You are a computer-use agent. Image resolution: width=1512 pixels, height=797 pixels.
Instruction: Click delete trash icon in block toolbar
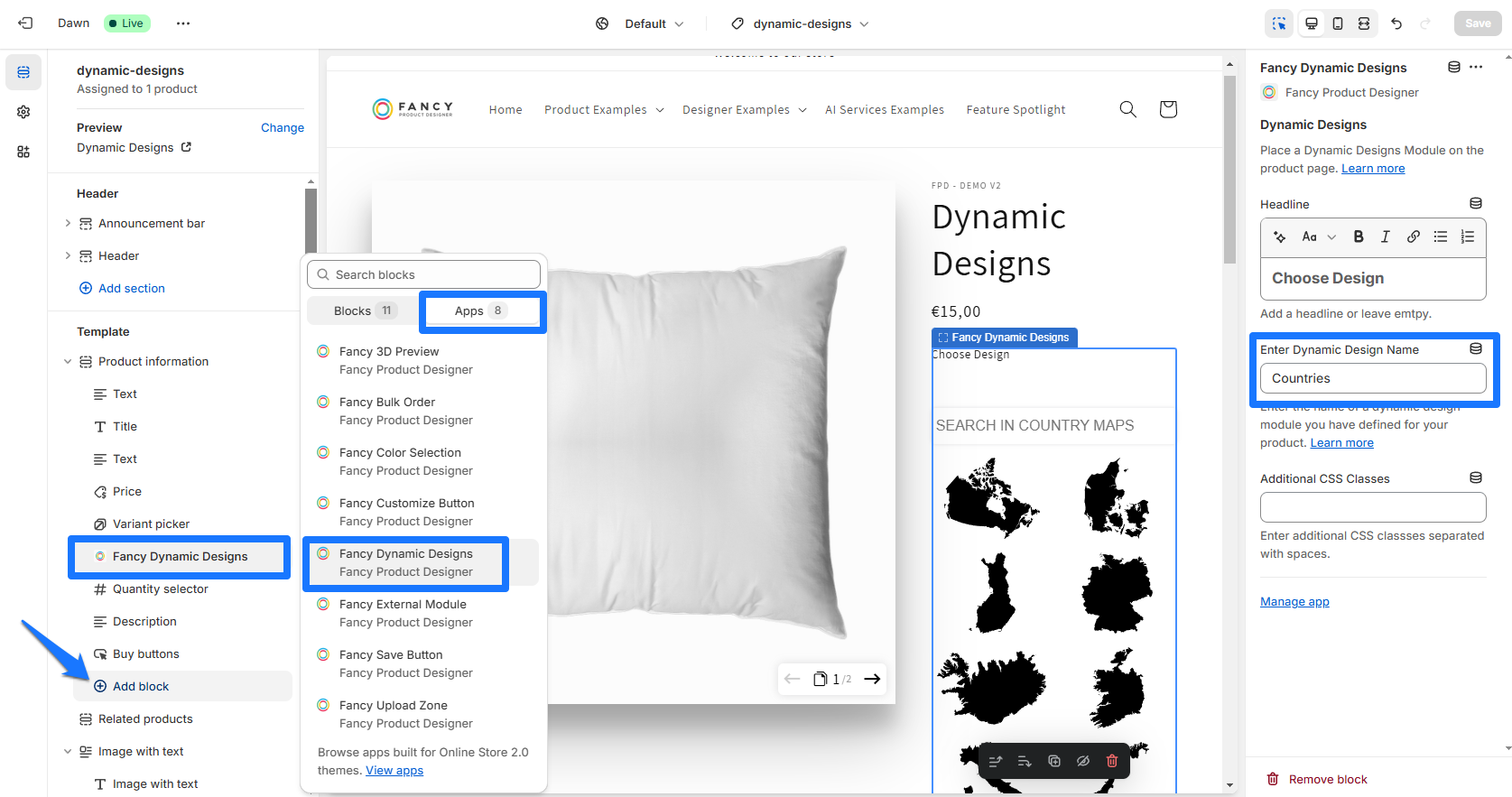tap(1112, 761)
